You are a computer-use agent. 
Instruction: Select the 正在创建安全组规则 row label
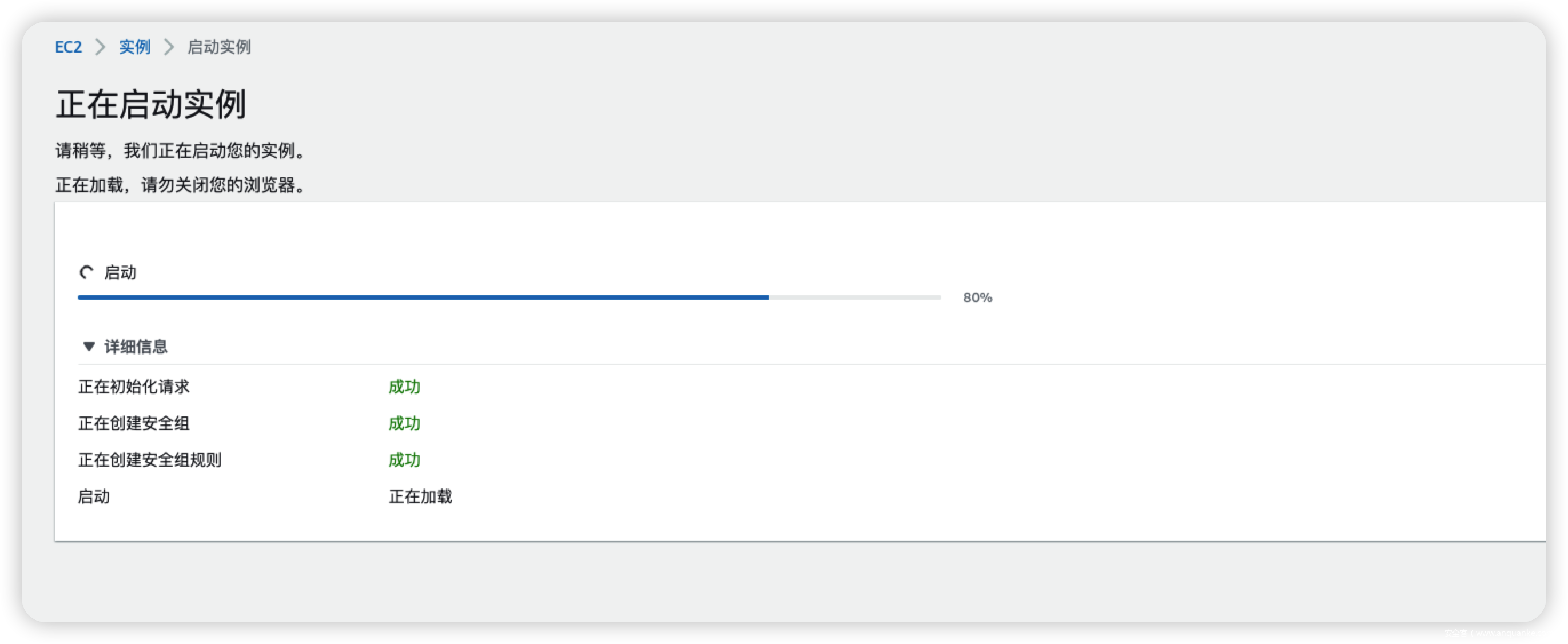pos(150,460)
